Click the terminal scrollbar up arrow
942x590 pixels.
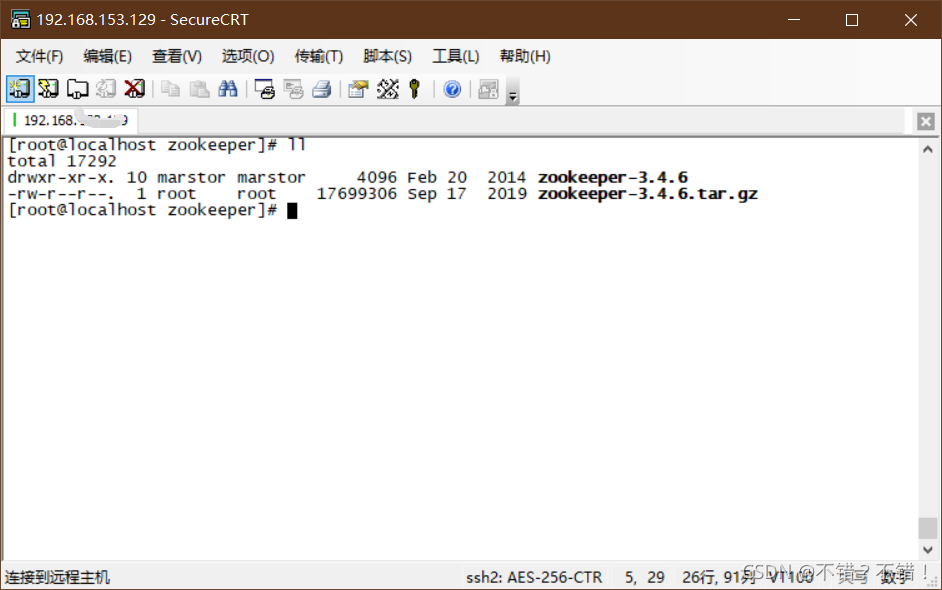[928, 149]
